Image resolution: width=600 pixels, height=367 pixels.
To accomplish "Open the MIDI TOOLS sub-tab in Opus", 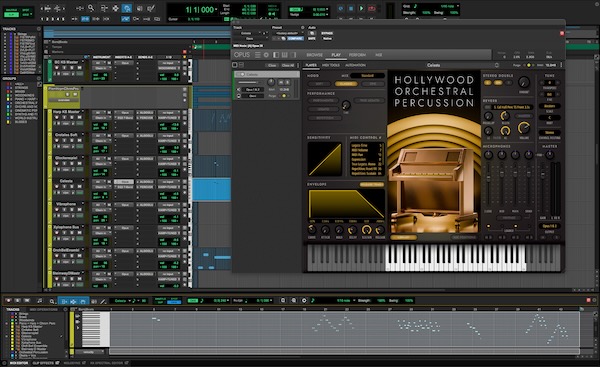I will tap(331, 65).
